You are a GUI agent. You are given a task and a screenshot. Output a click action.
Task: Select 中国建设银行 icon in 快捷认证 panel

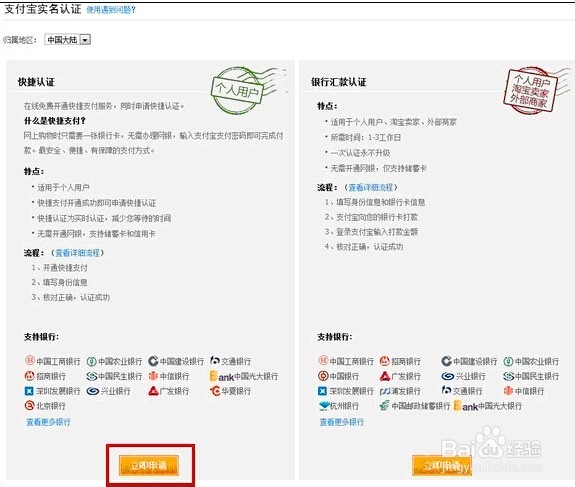(153, 361)
